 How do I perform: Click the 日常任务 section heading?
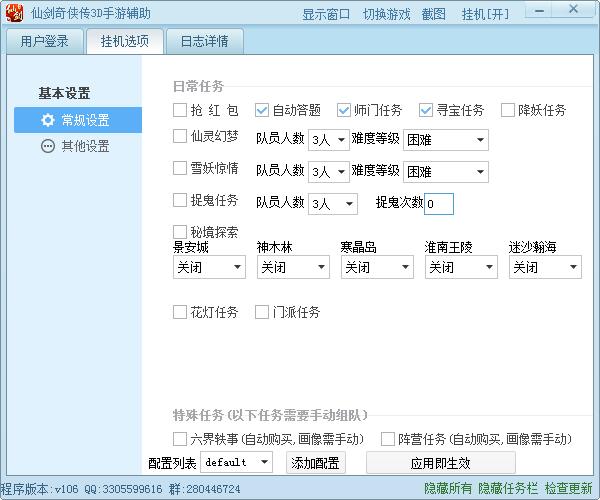pyautogui.click(x=198, y=86)
